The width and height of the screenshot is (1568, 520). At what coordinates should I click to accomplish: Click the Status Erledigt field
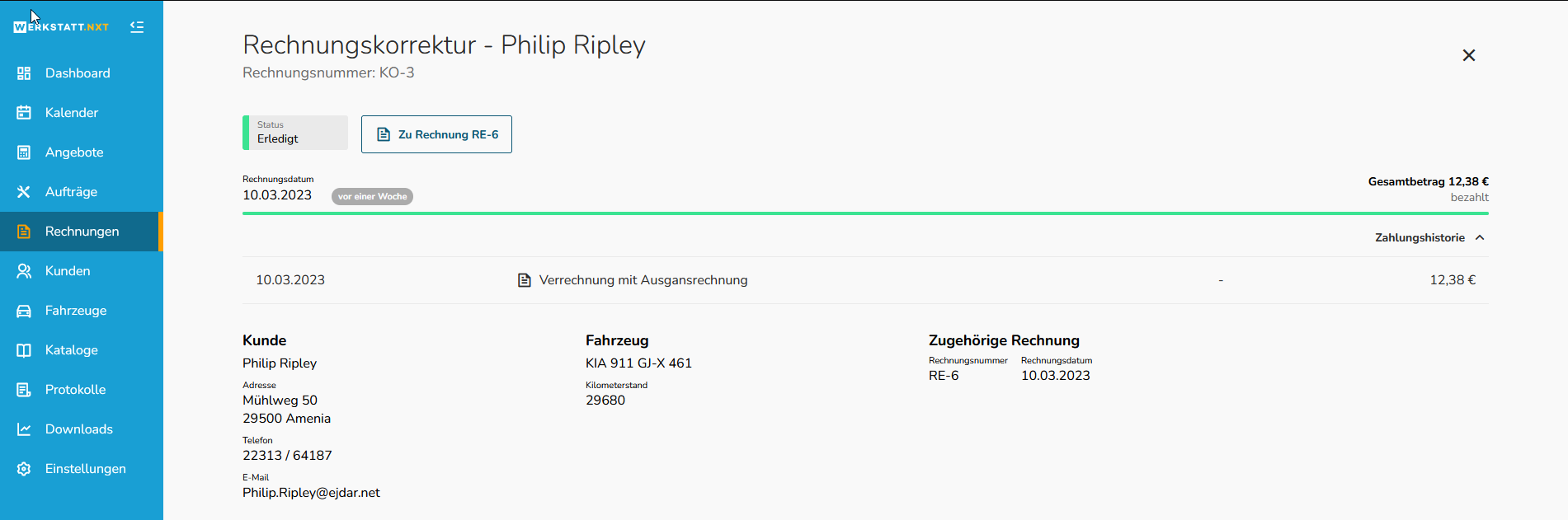pyautogui.click(x=295, y=133)
